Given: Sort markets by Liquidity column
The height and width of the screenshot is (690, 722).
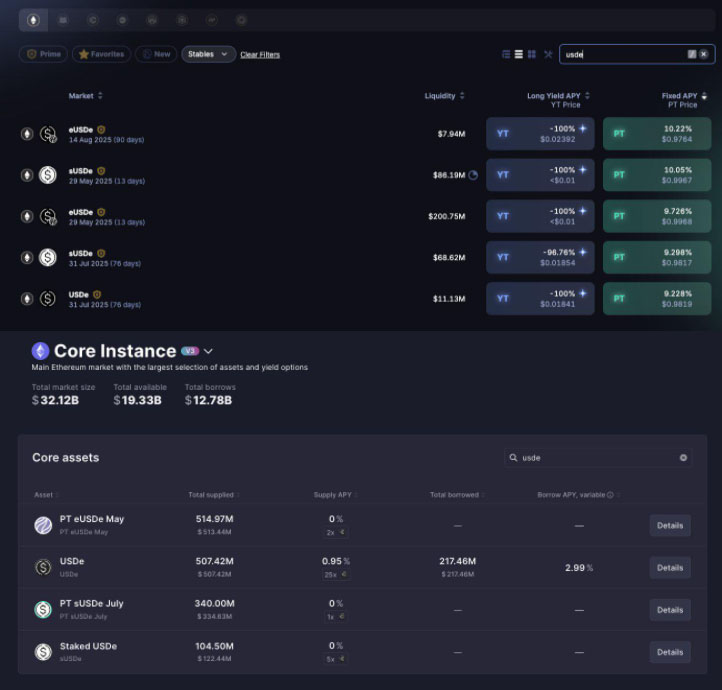Looking at the screenshot, I should click(x=444, y=96).
